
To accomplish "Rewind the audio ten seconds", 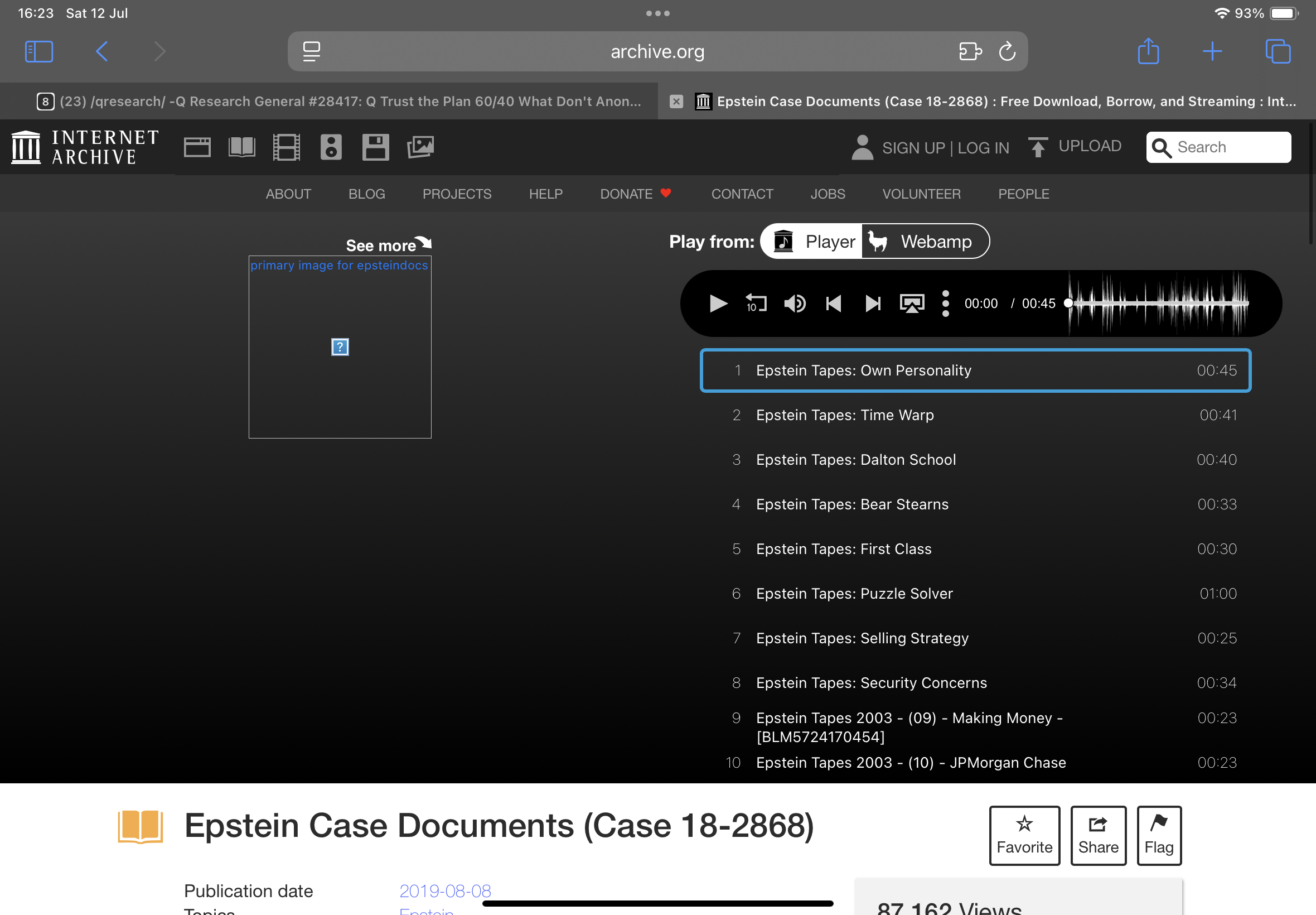I will [x=756, y=304].
